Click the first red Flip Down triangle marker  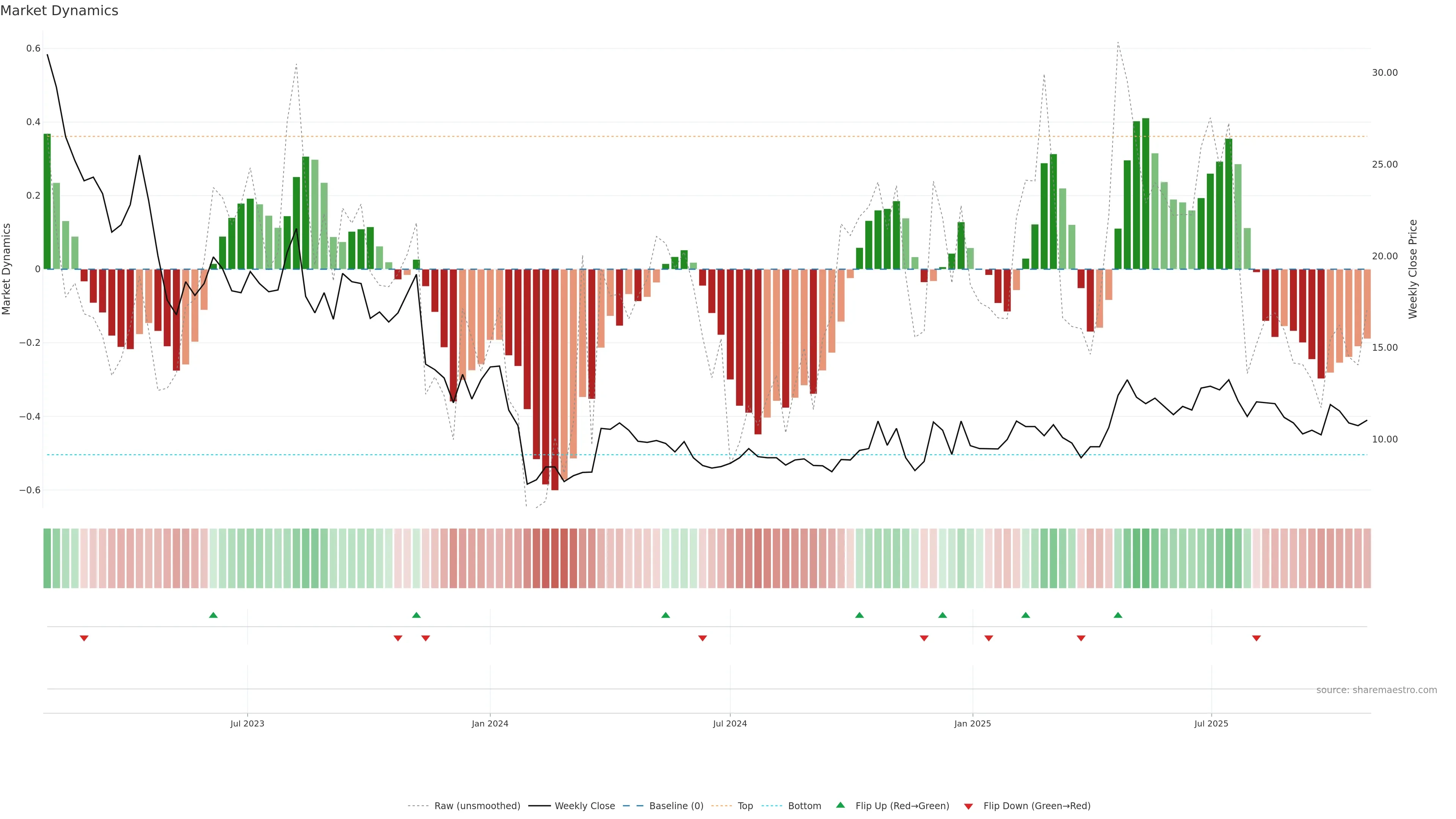pyautogui.click(x=84, y=638)
